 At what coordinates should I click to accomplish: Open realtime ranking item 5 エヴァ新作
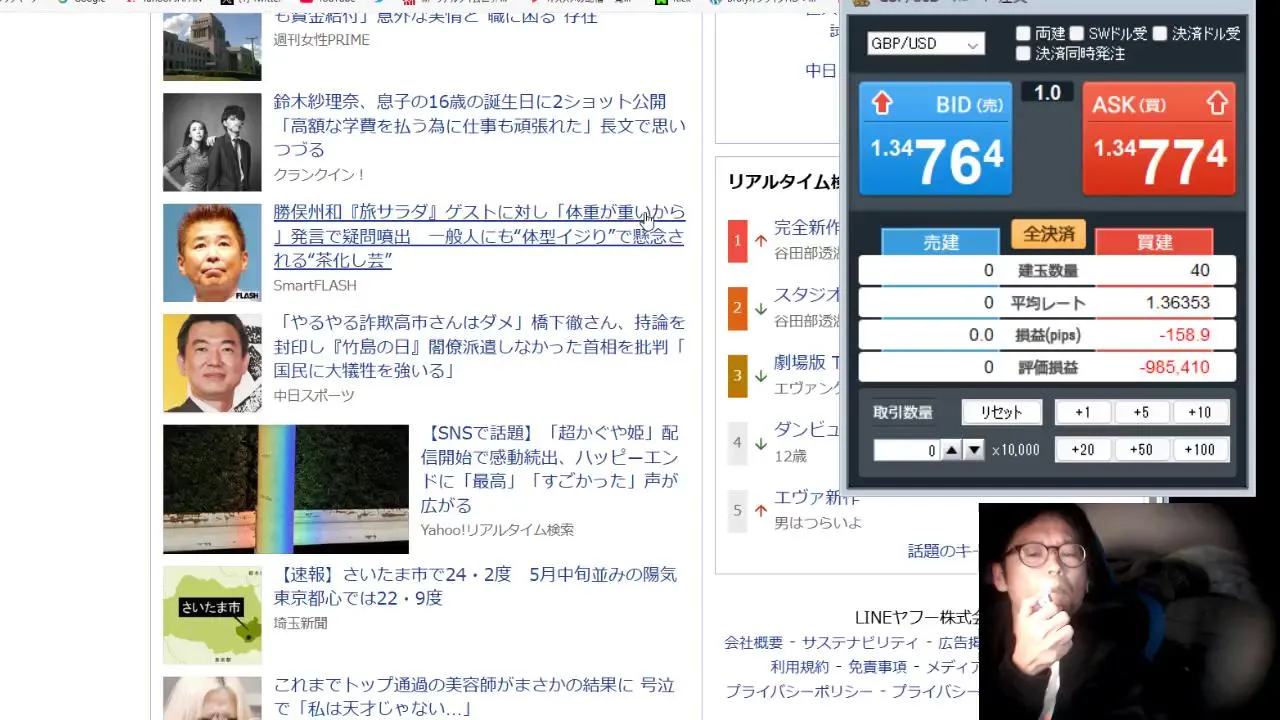[817, 498]
